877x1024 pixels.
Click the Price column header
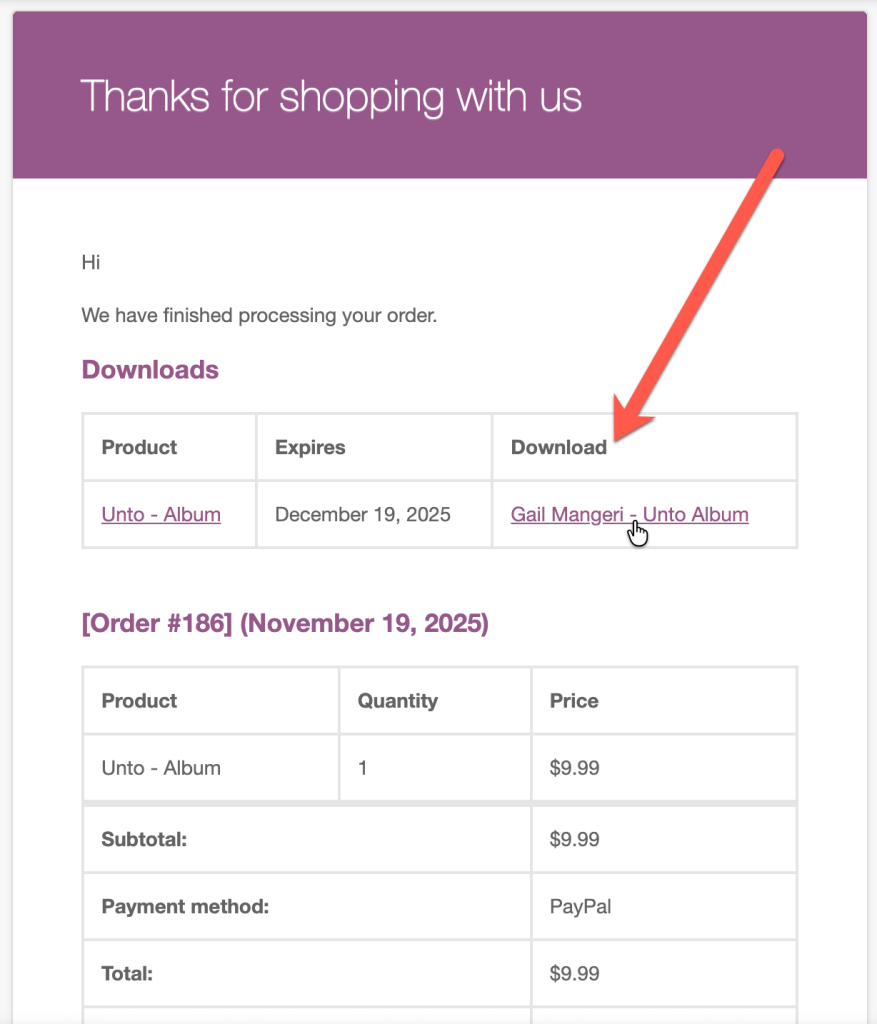pyautogui.click(x=574, y=701)
